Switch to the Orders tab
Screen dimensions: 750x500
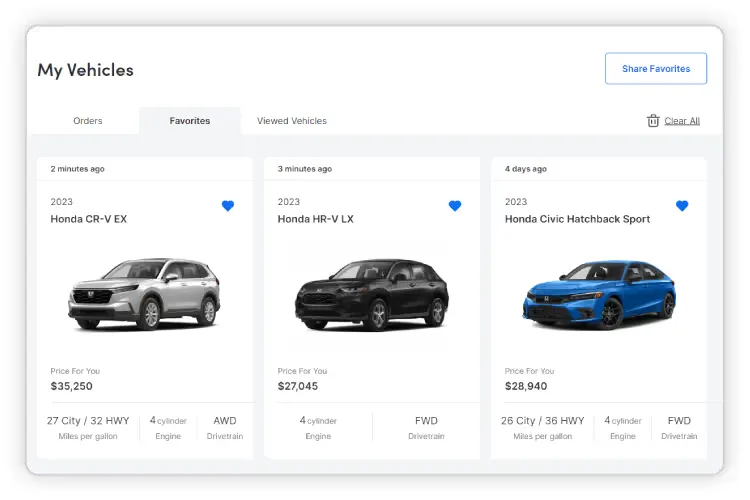(88, 121)
